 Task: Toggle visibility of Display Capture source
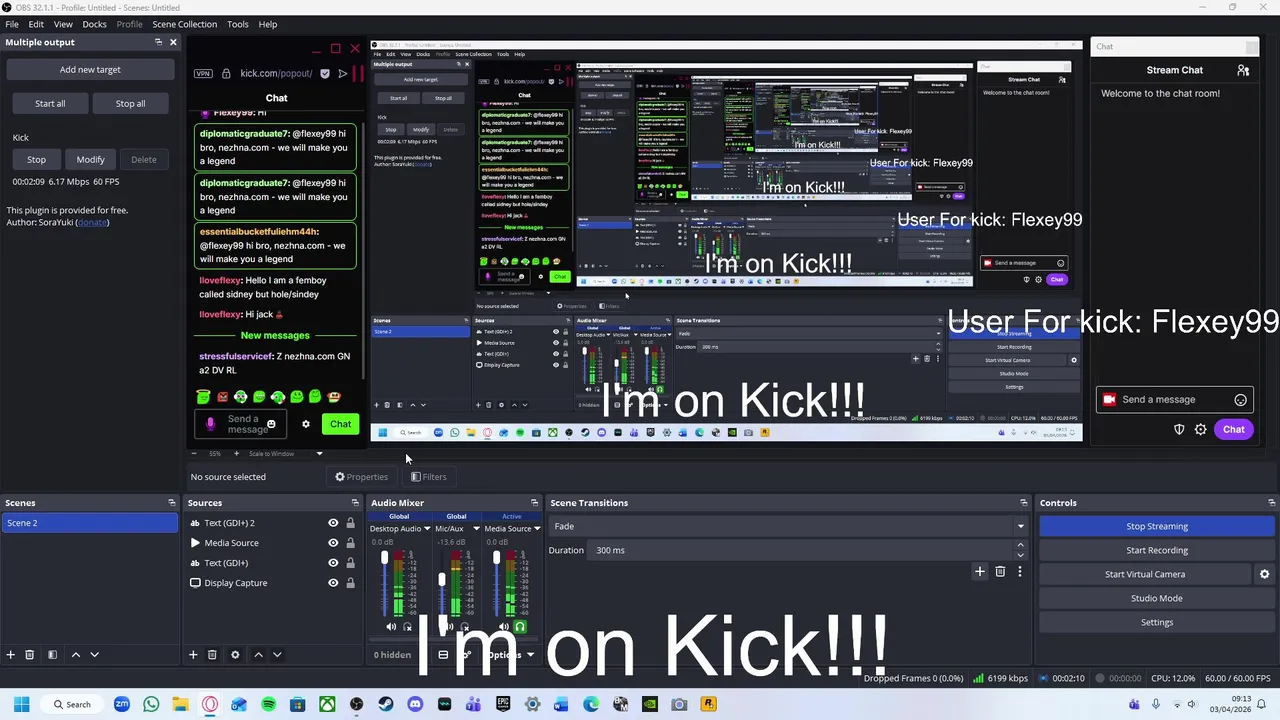(x=333, y=583)
